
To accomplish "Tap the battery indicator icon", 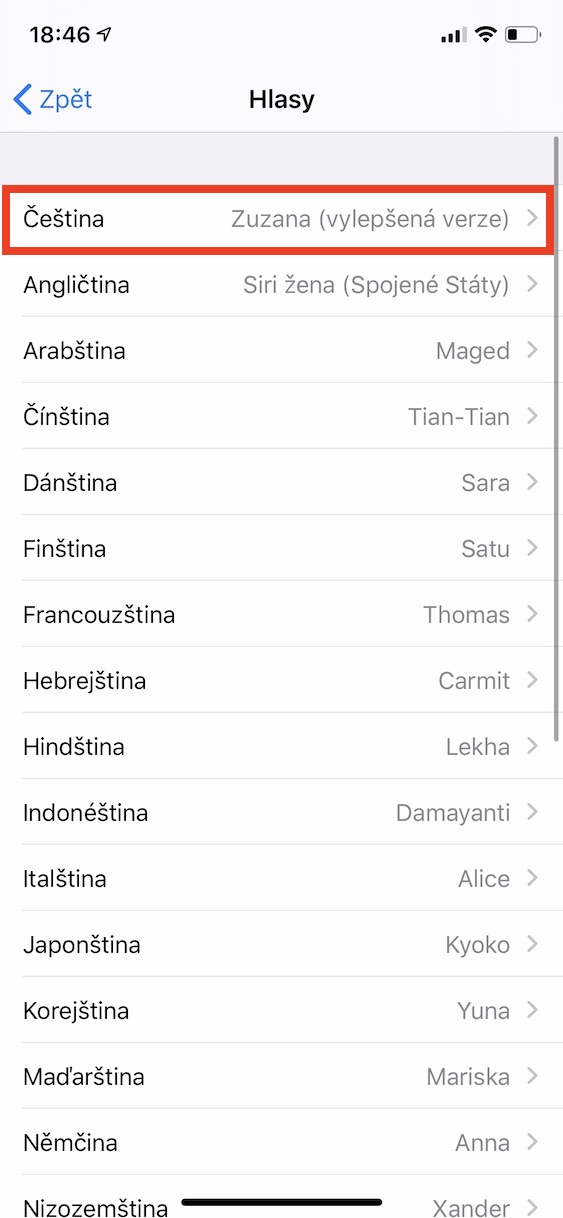I will click(524, 35).
